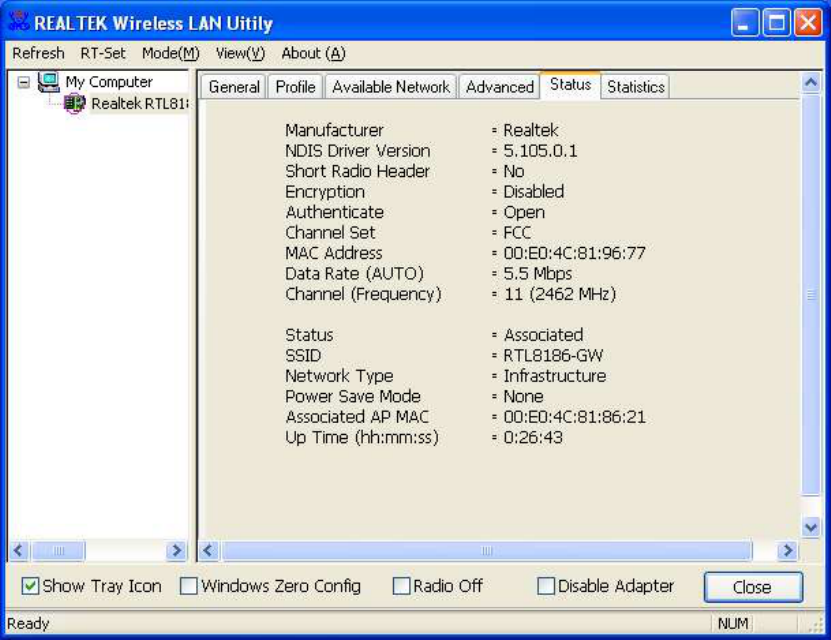
Task: Select the Realtek adapter card icon
Action: click(x=75, y=103)
